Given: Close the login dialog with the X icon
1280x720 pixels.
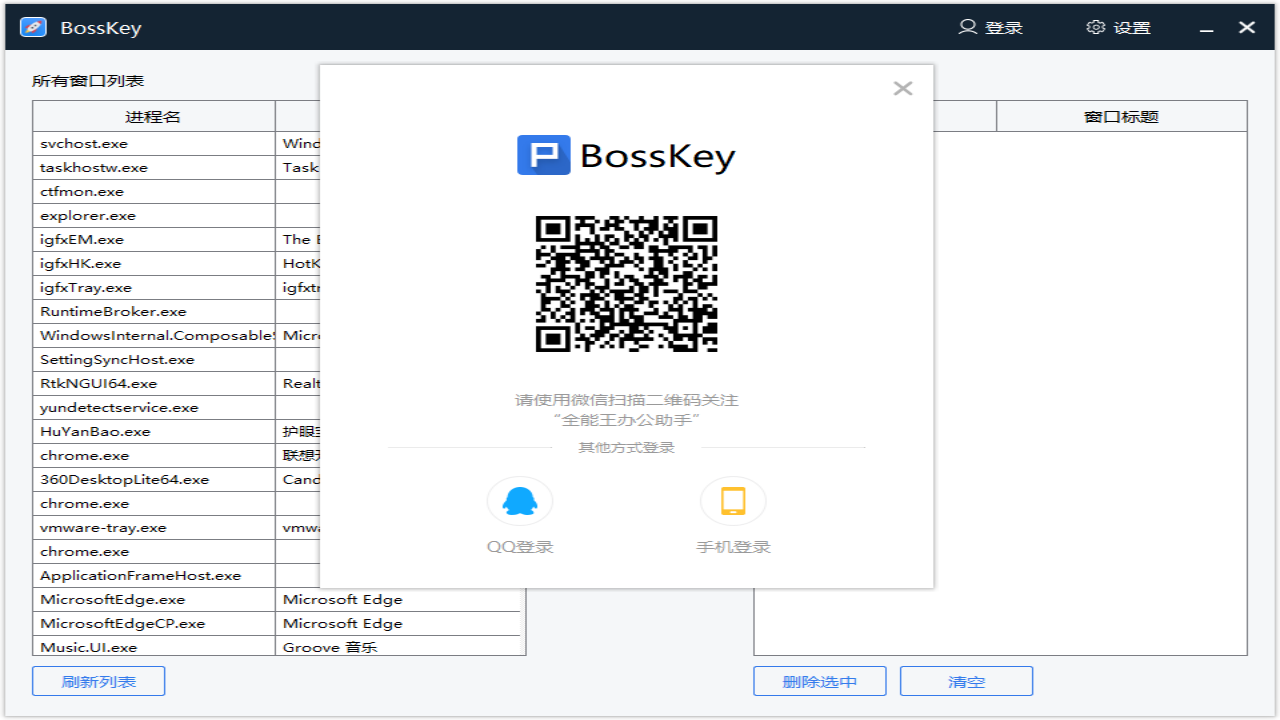Looking at the screenshot, I should 903,88.
